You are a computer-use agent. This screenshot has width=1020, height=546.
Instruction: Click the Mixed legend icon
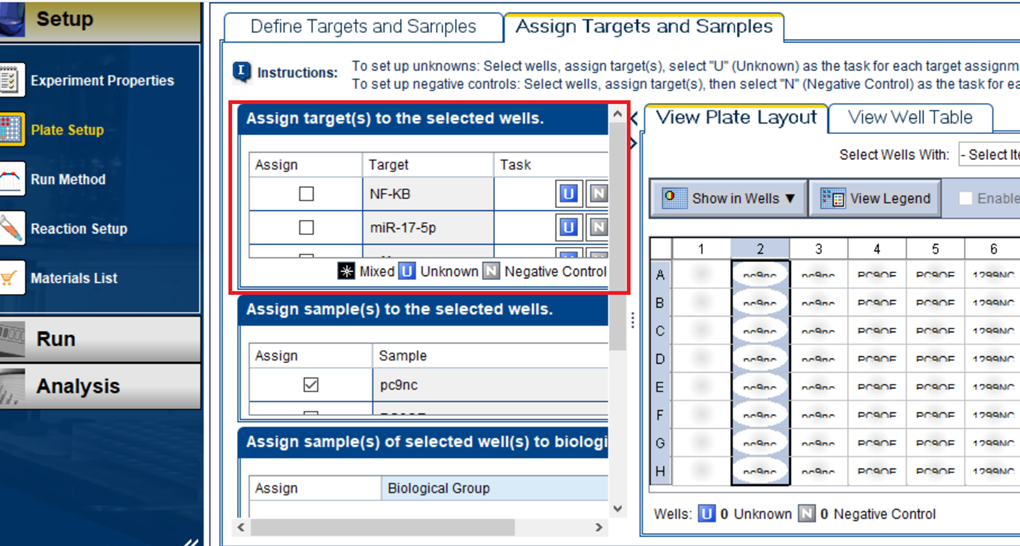tap(346, 271)
